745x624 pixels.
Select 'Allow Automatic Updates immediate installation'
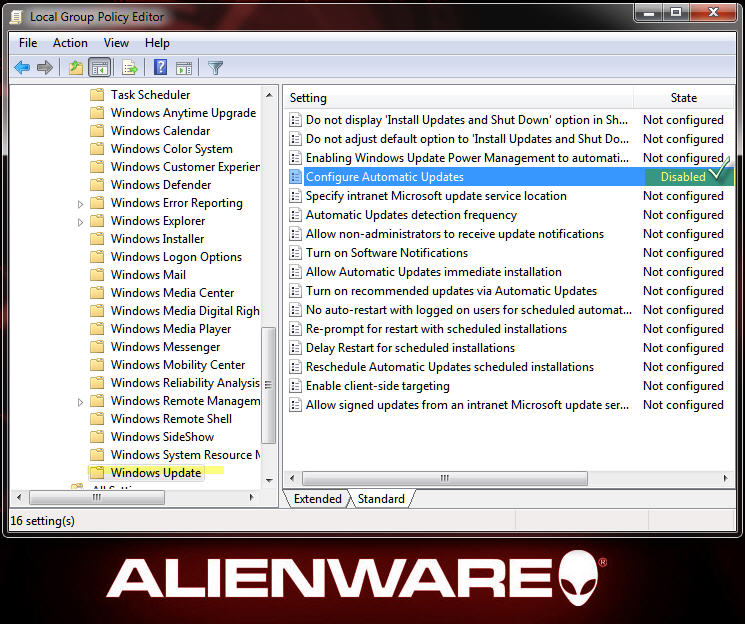pos(433,272)
